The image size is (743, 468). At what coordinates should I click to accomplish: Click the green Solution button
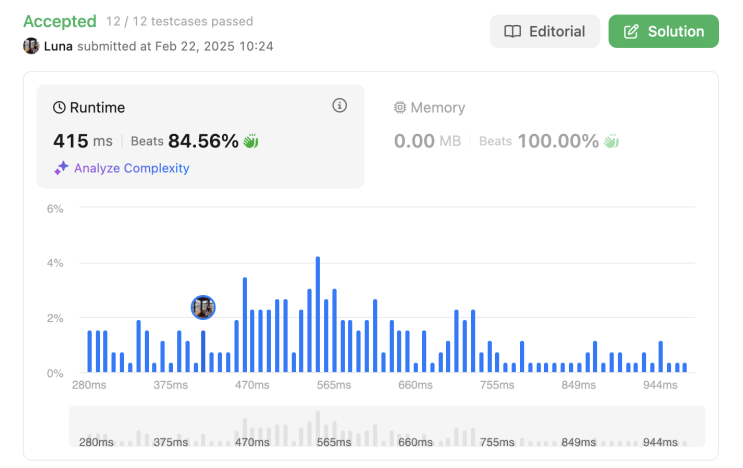point(663,31)
